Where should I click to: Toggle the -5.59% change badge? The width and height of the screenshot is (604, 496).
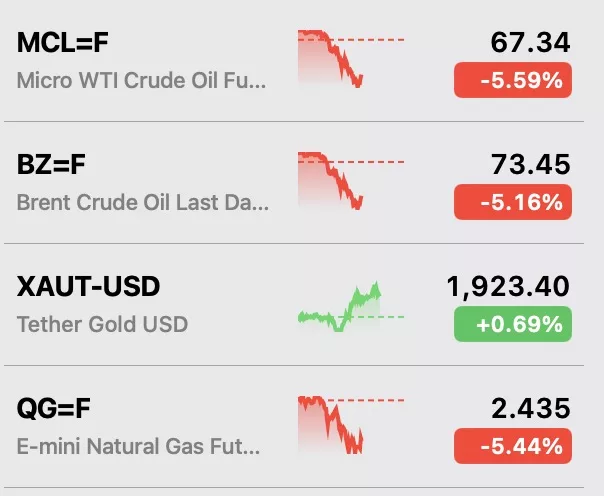pos(513,80)
